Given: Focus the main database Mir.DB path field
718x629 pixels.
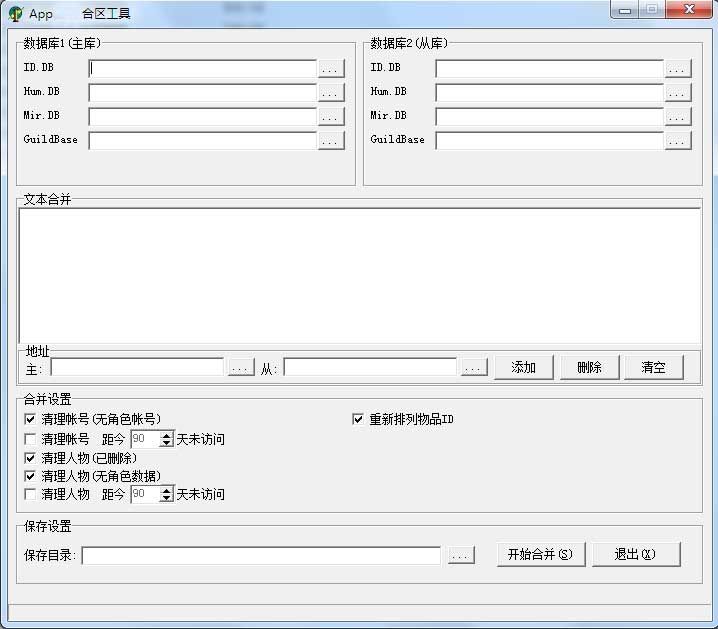Looking at the screenshot, I should point(202,116).
